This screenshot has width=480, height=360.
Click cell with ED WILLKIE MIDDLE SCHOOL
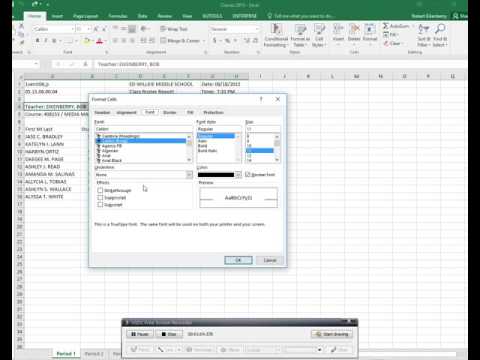point(161,84)
